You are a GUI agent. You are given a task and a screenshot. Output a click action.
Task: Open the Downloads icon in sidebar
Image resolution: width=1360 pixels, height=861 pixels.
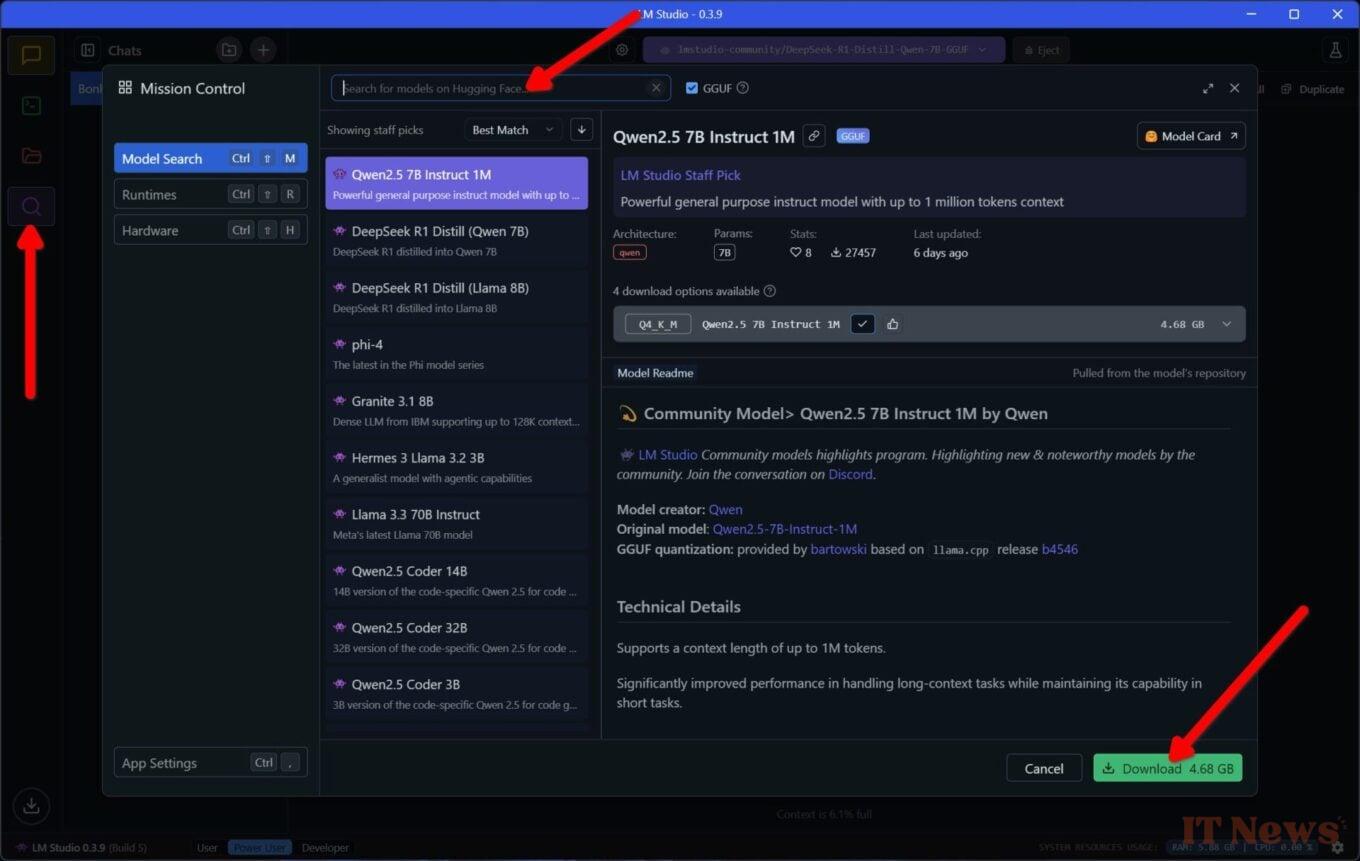click(31, 805)
